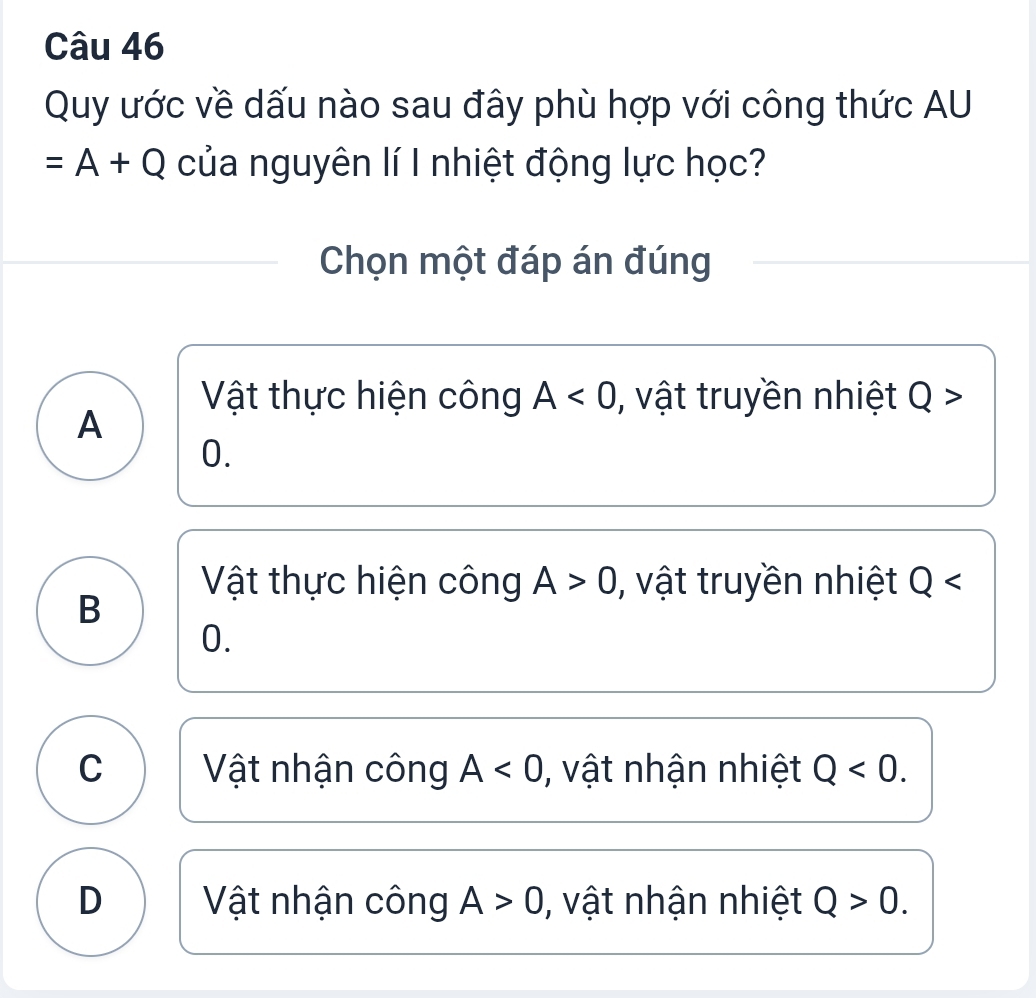Click 'vật nhận nhiệt Q < 0.' in answer C
This screenshot has width=1036, height=998.
[735, 770]
